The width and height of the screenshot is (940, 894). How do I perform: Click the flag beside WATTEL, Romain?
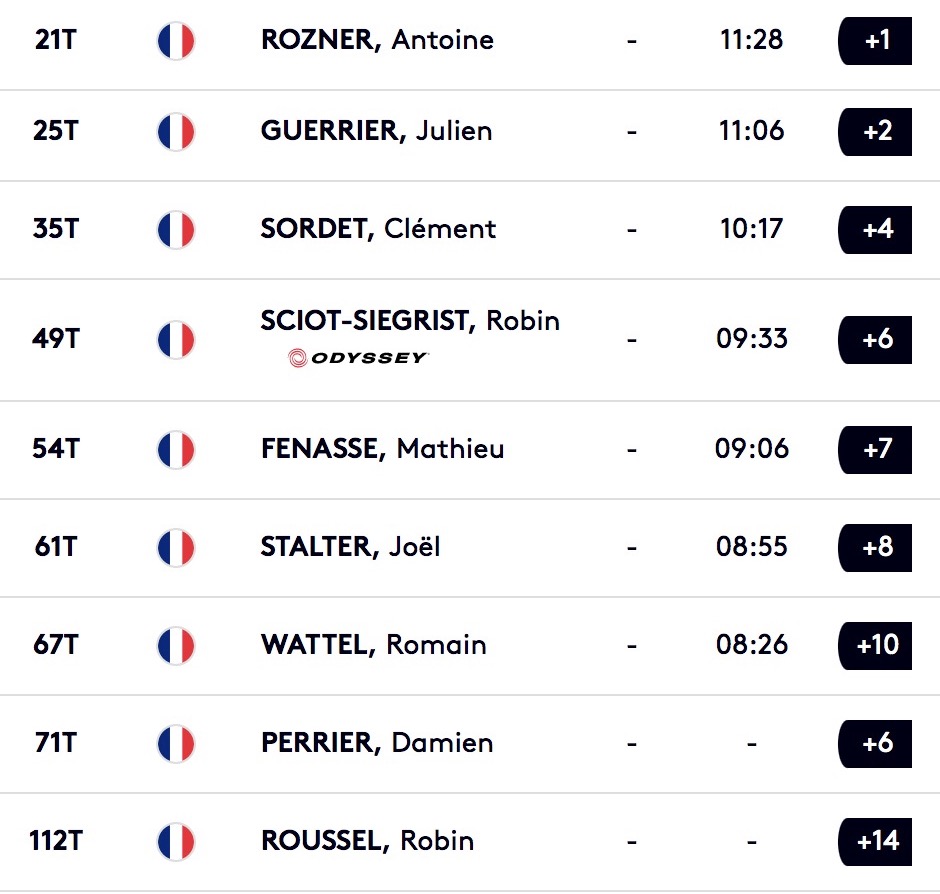coord(176,646)
